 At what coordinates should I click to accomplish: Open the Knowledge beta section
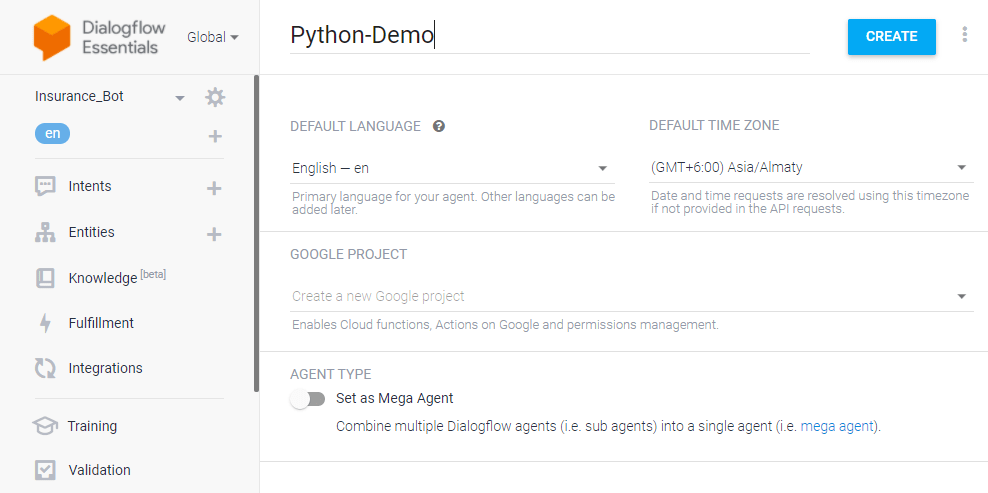coord(102,278)
